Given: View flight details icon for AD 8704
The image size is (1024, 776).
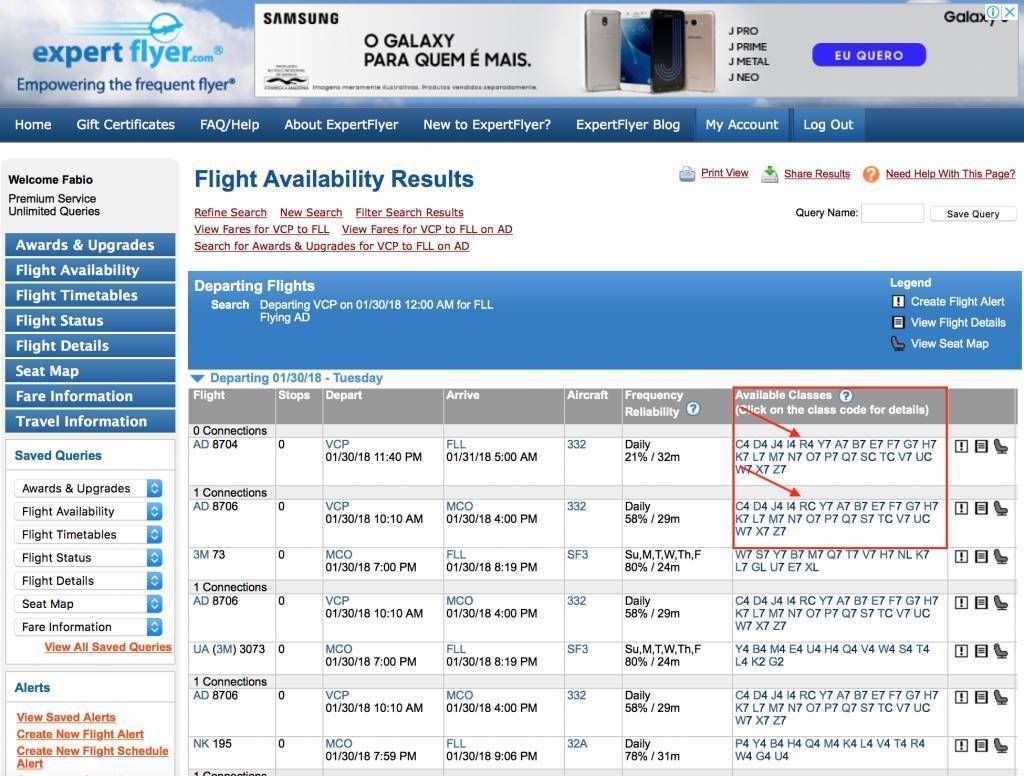Looking at the screenshot, I should point(981,446).
